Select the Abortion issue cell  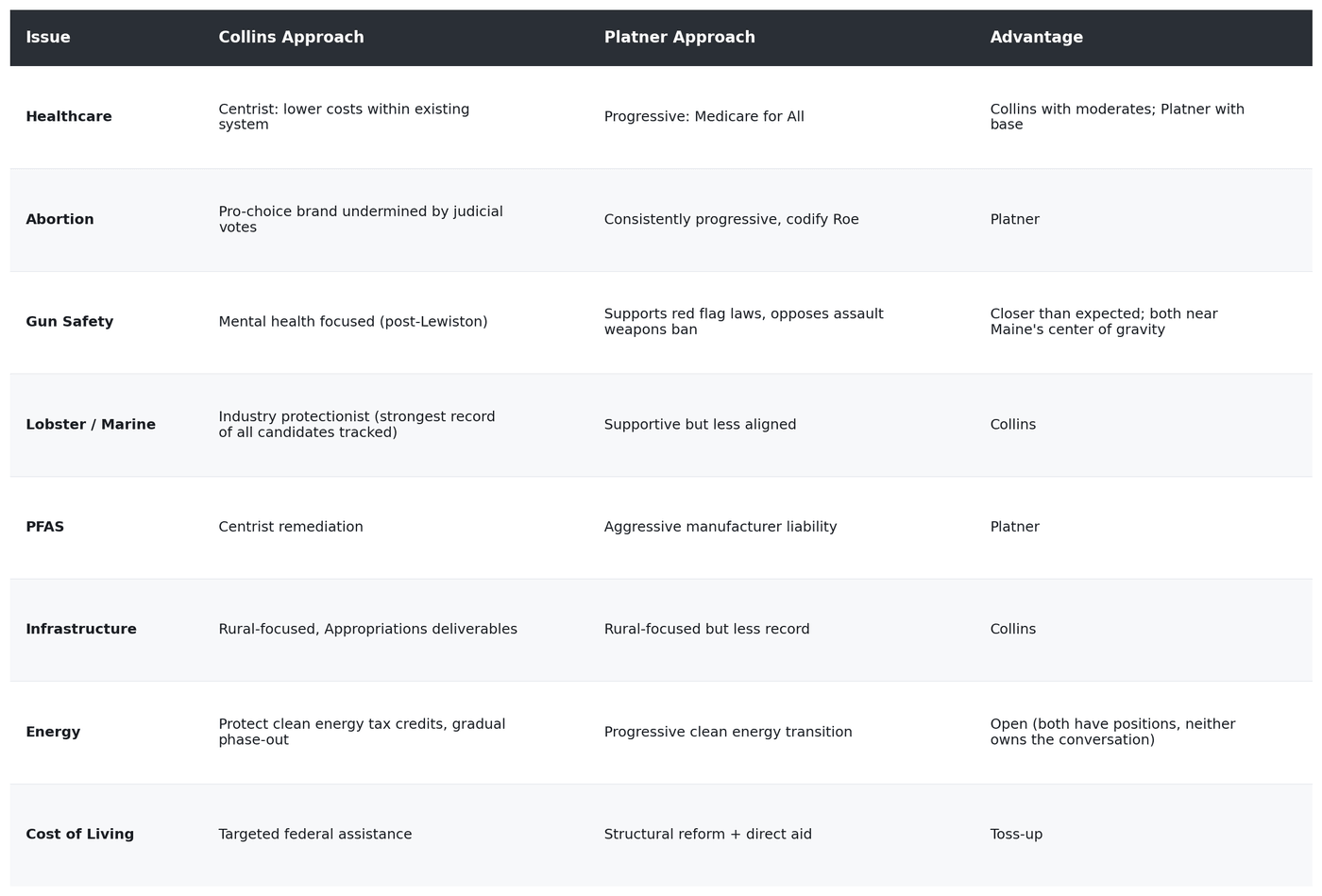59,220
